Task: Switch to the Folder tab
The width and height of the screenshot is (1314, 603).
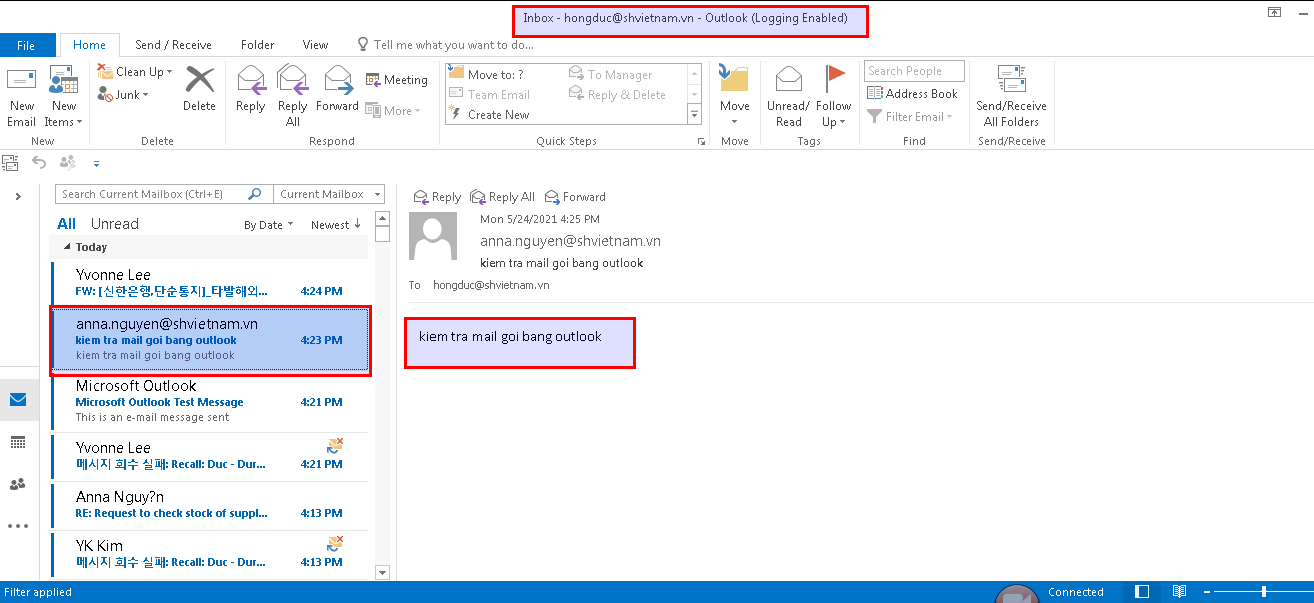Action: 257,45
